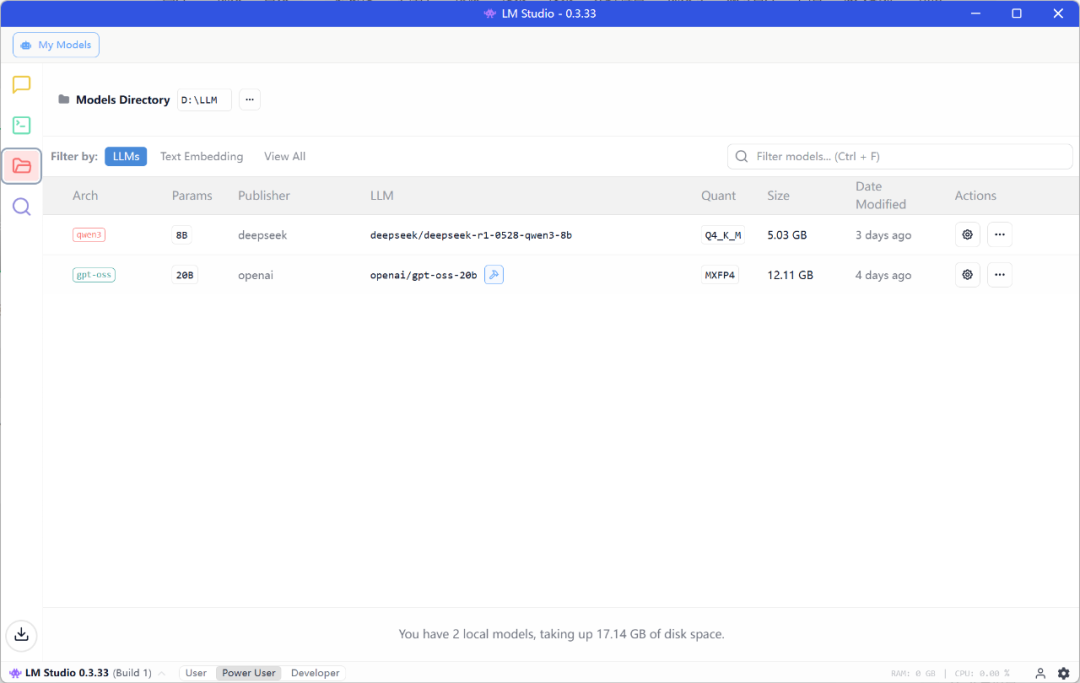Open the Chat sidebar icon
Viewport: 1080px width, 683px height.
click(21, 85)
